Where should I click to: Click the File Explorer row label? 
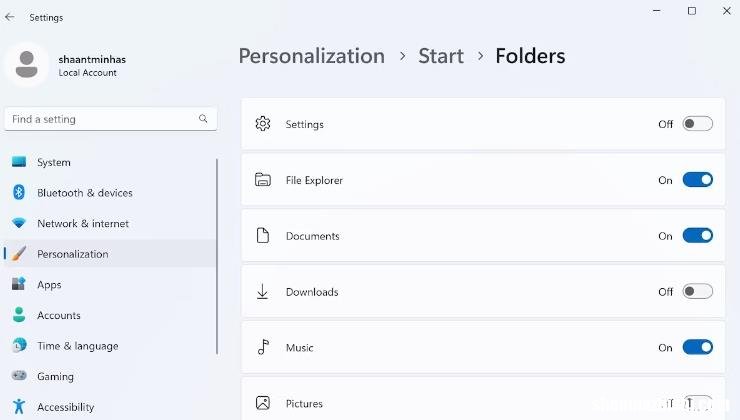coord(314,180)
